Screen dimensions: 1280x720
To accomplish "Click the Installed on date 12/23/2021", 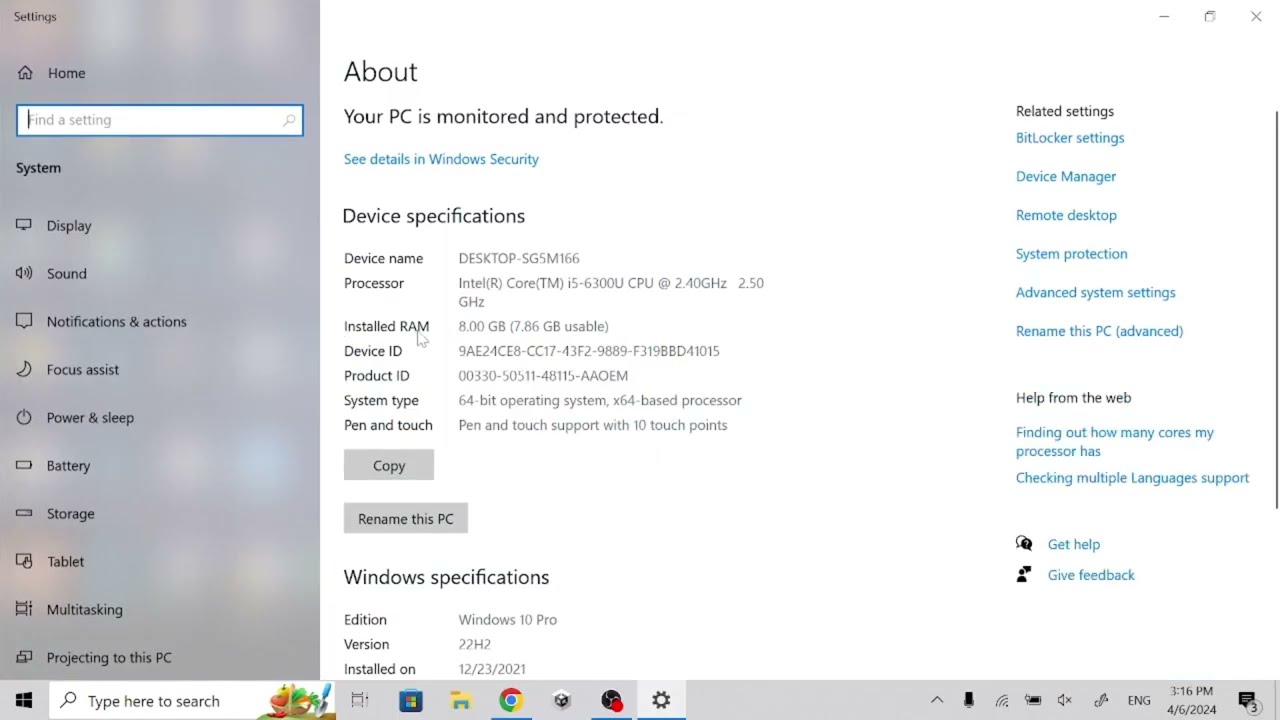I will 492,669.
